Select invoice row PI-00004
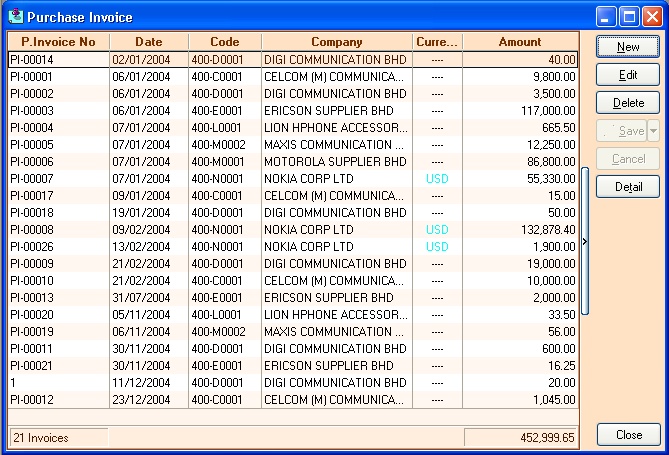669x455 pixels. [293, 128]
